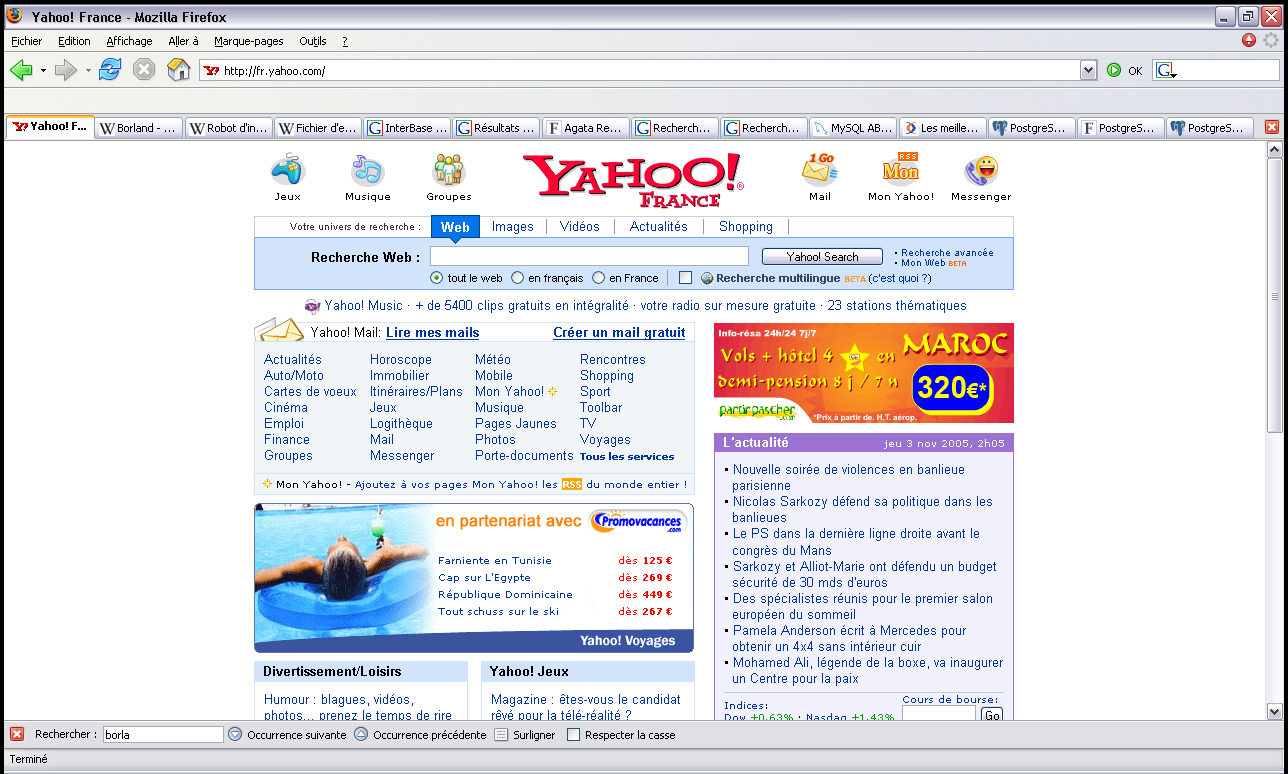This screenshot has width=1288, height=774.
Task: Open the Yahoo Jeux gamepad icon
Action: [288, 170]
